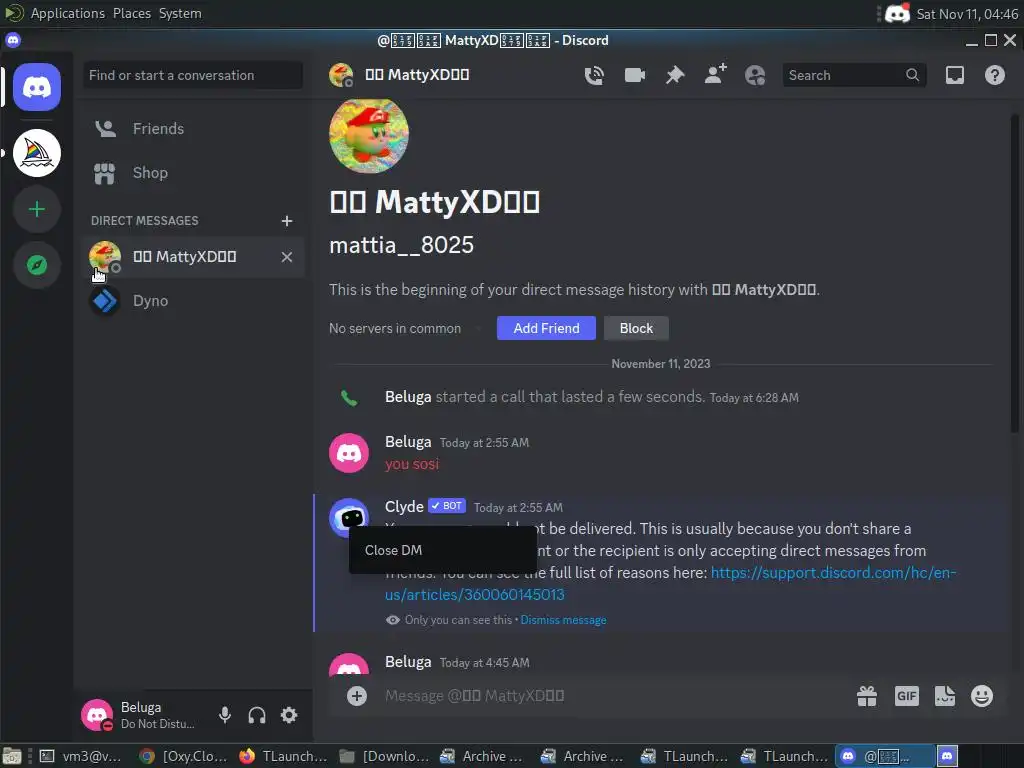Switch to [Oxy.Clo... Chrome taskbar item
Screen dimensions: 1024x768
pyautogui.click(x=184, y=756)
